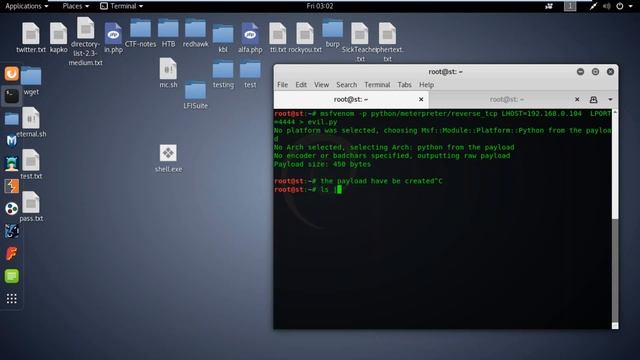Open terminal Tabs menu

click(404, 85)
